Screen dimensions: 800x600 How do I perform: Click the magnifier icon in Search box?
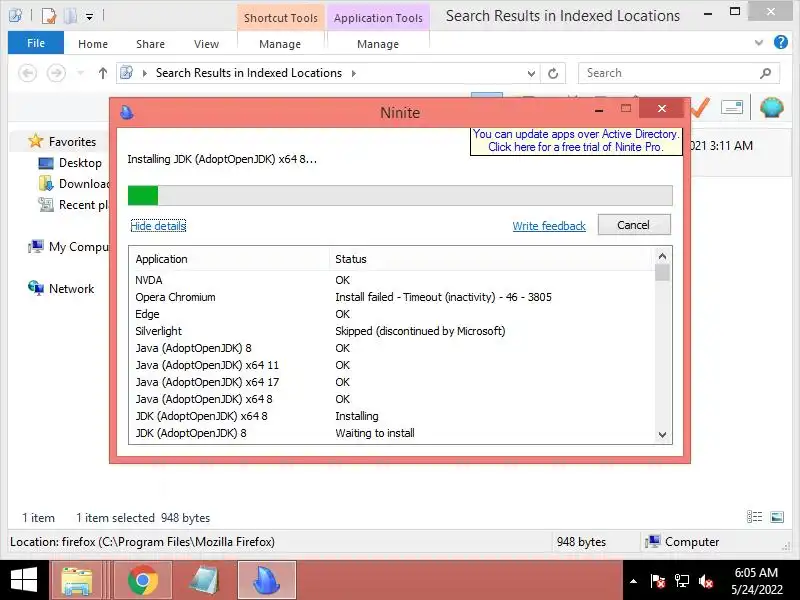pyautogui.click(x=765, y=73)
